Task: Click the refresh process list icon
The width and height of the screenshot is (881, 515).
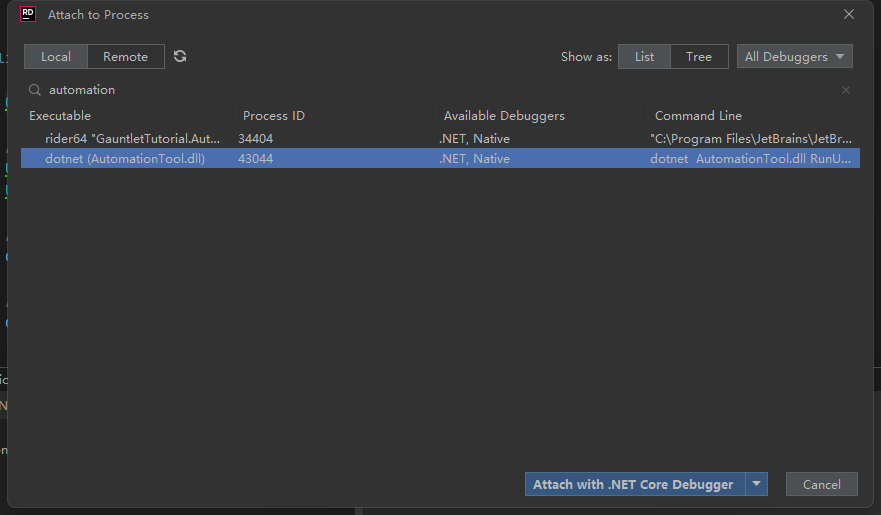Action: (180, 57)
